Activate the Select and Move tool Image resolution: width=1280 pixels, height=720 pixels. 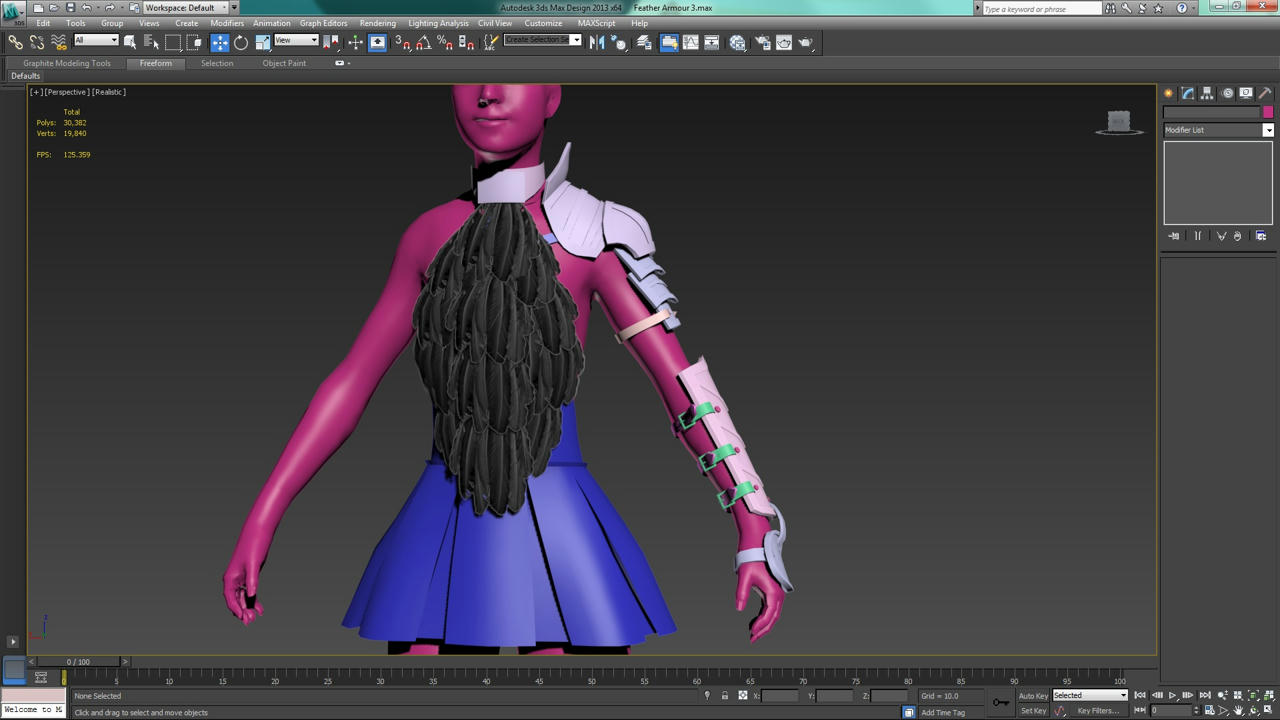[x=219, y=42]
